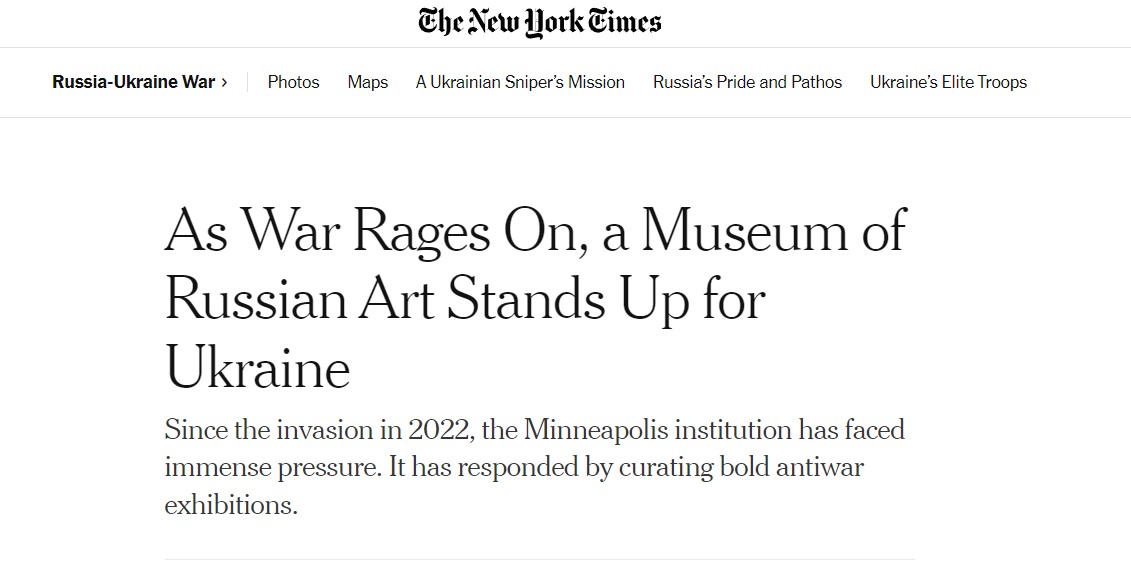Go to the Photos tab
1131x561 pixels.
(x=294, y=82)
